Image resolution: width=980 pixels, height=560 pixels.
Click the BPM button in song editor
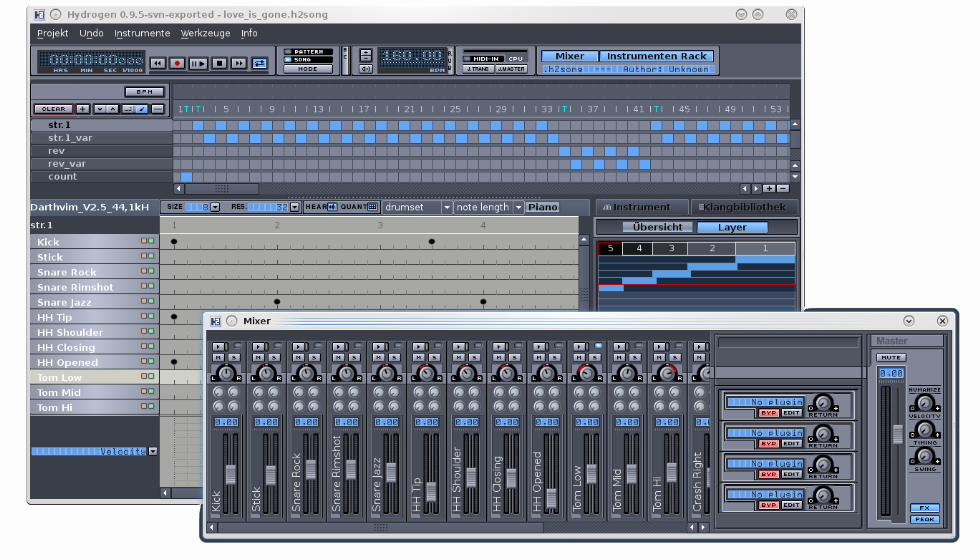(144, 92)
